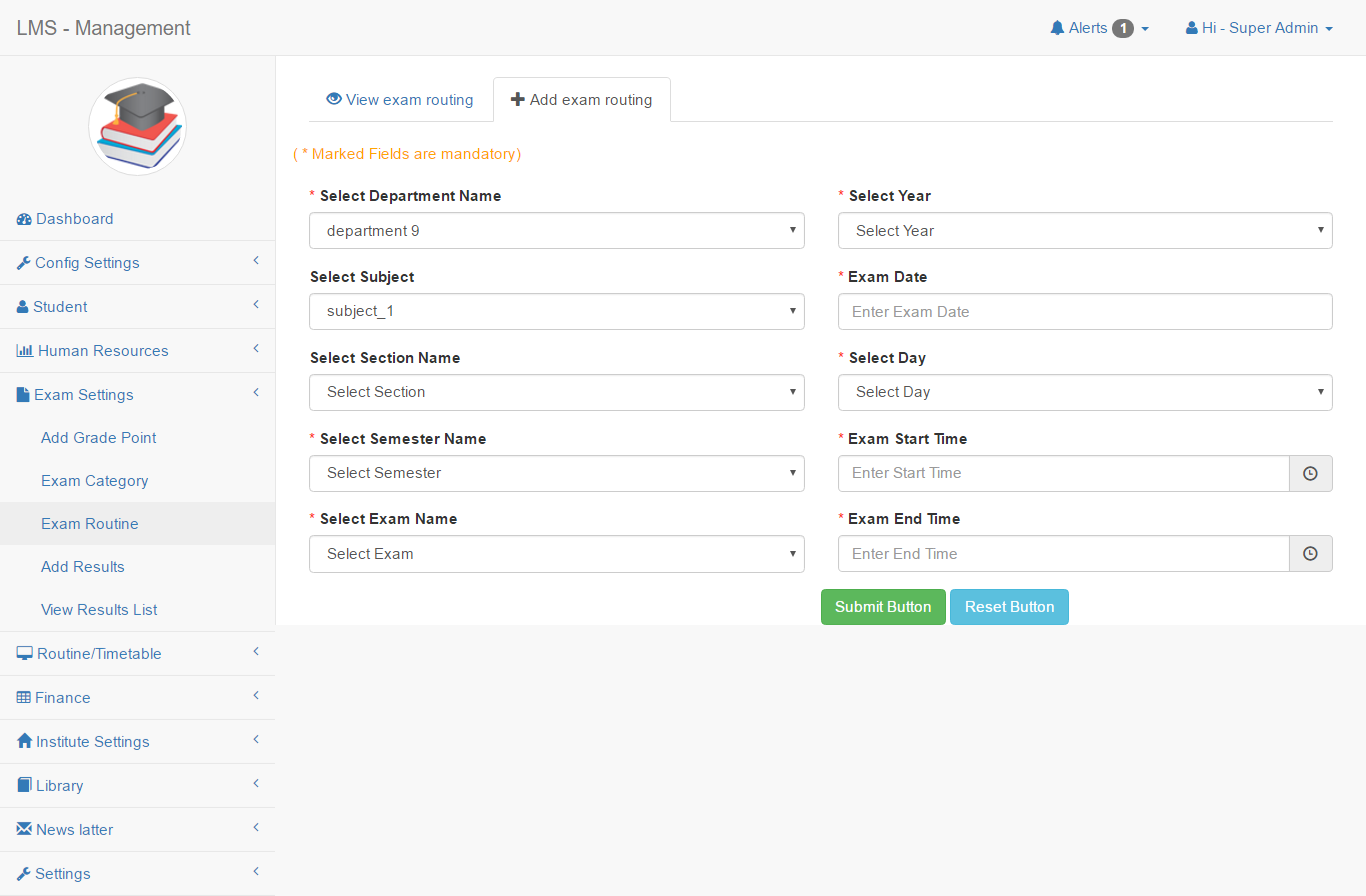
Task: Open the clock picker for Exam Start Time
Action: (x=1310, y=473)
